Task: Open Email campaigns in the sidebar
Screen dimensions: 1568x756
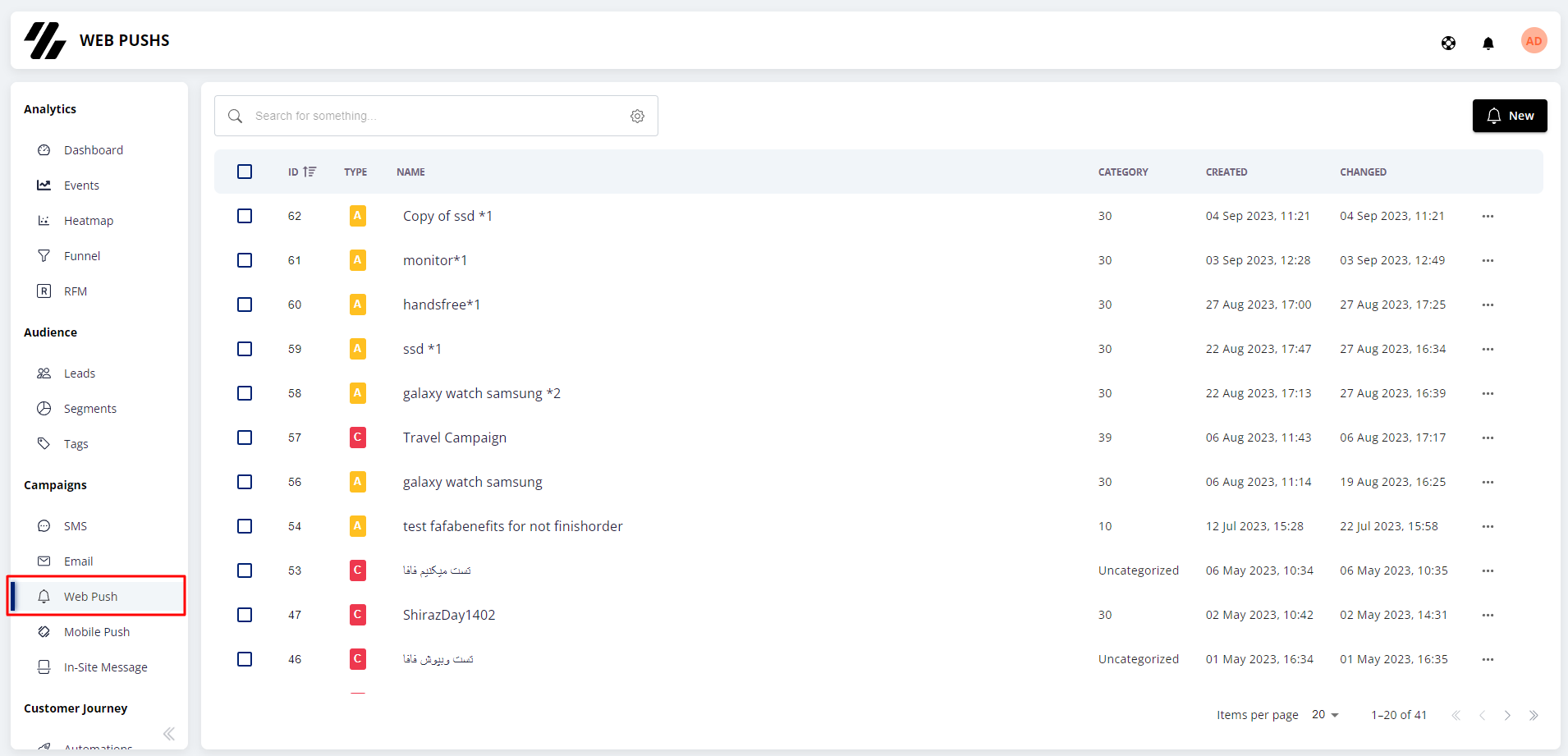Action: pos(79,561)
